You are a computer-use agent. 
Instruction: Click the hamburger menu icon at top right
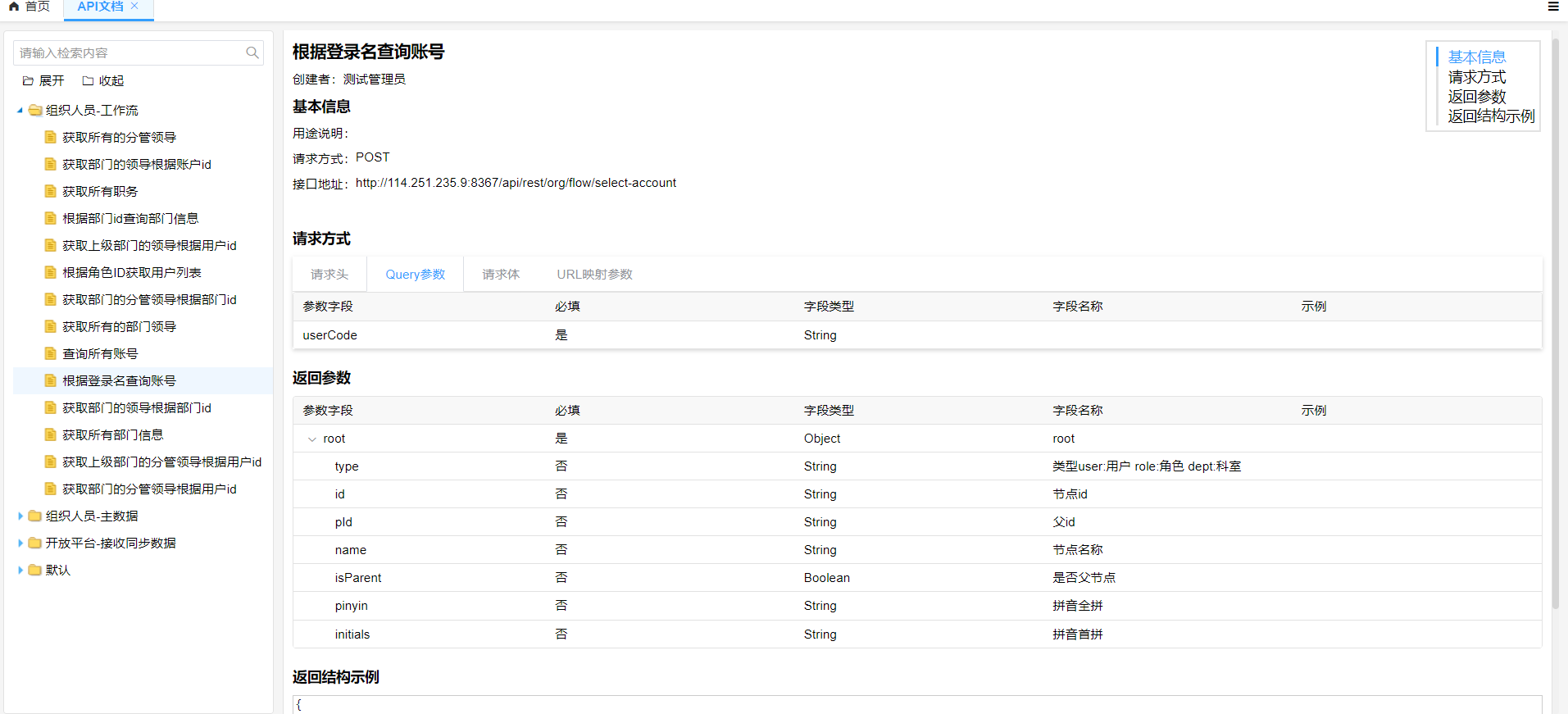[x=1552, y=7]
